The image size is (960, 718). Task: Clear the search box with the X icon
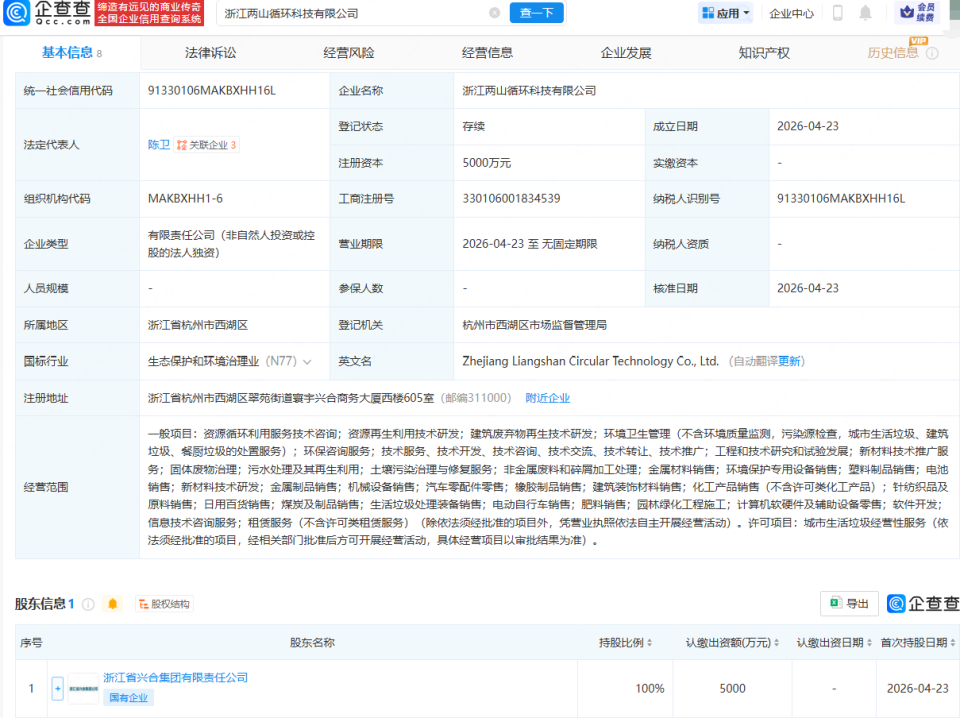[495, 13]
